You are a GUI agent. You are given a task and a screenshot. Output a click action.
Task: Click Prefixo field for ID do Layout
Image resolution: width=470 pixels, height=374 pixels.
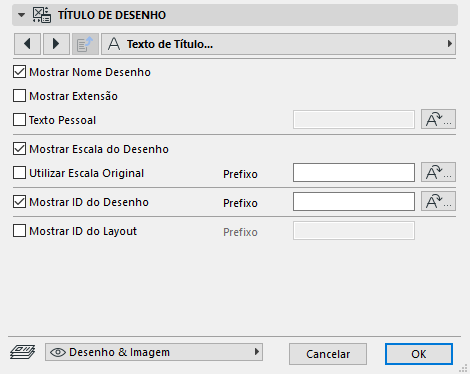354,231
